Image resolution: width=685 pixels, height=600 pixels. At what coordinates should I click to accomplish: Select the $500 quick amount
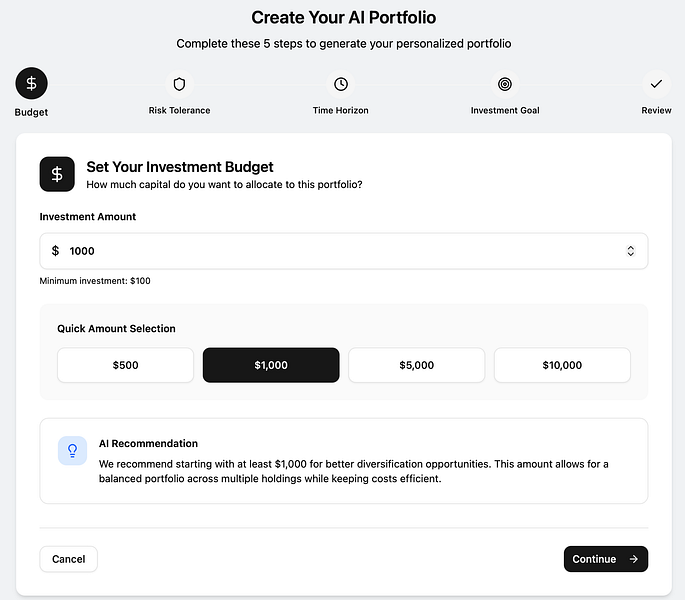pyautogui.click(x=126, y=365)
